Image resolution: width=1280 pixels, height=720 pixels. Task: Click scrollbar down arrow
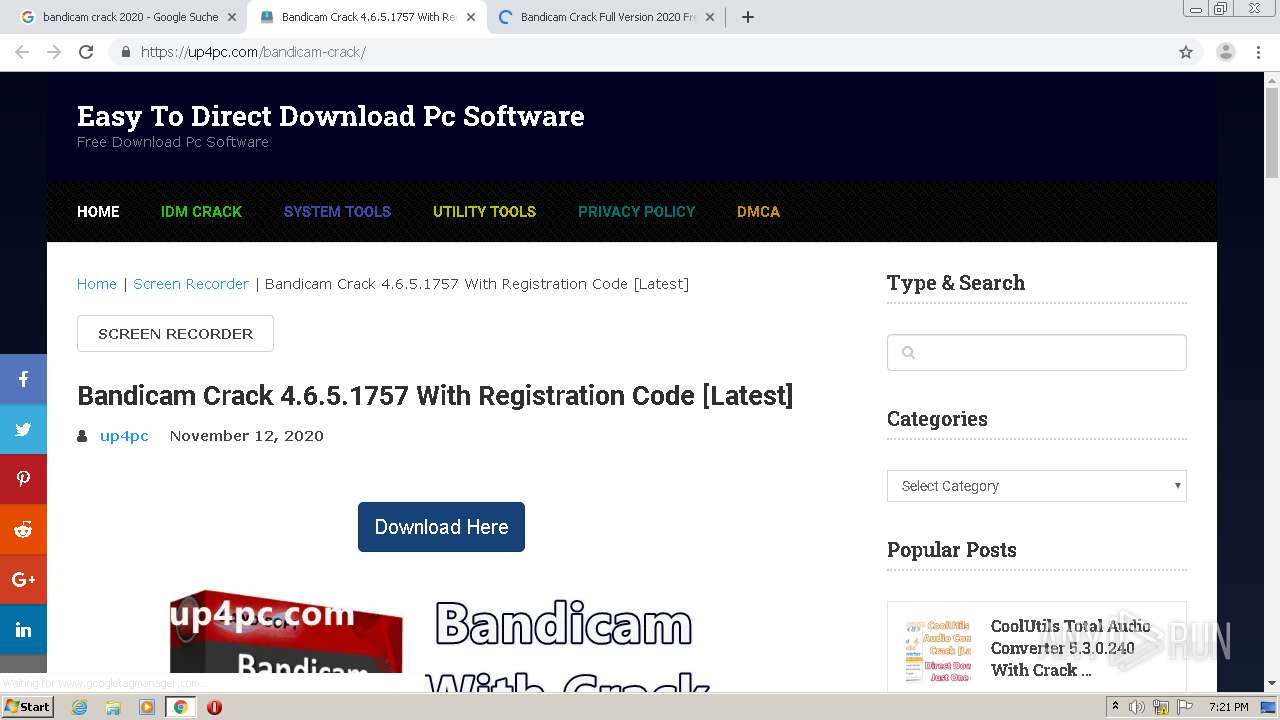(x=1272, y=684)
